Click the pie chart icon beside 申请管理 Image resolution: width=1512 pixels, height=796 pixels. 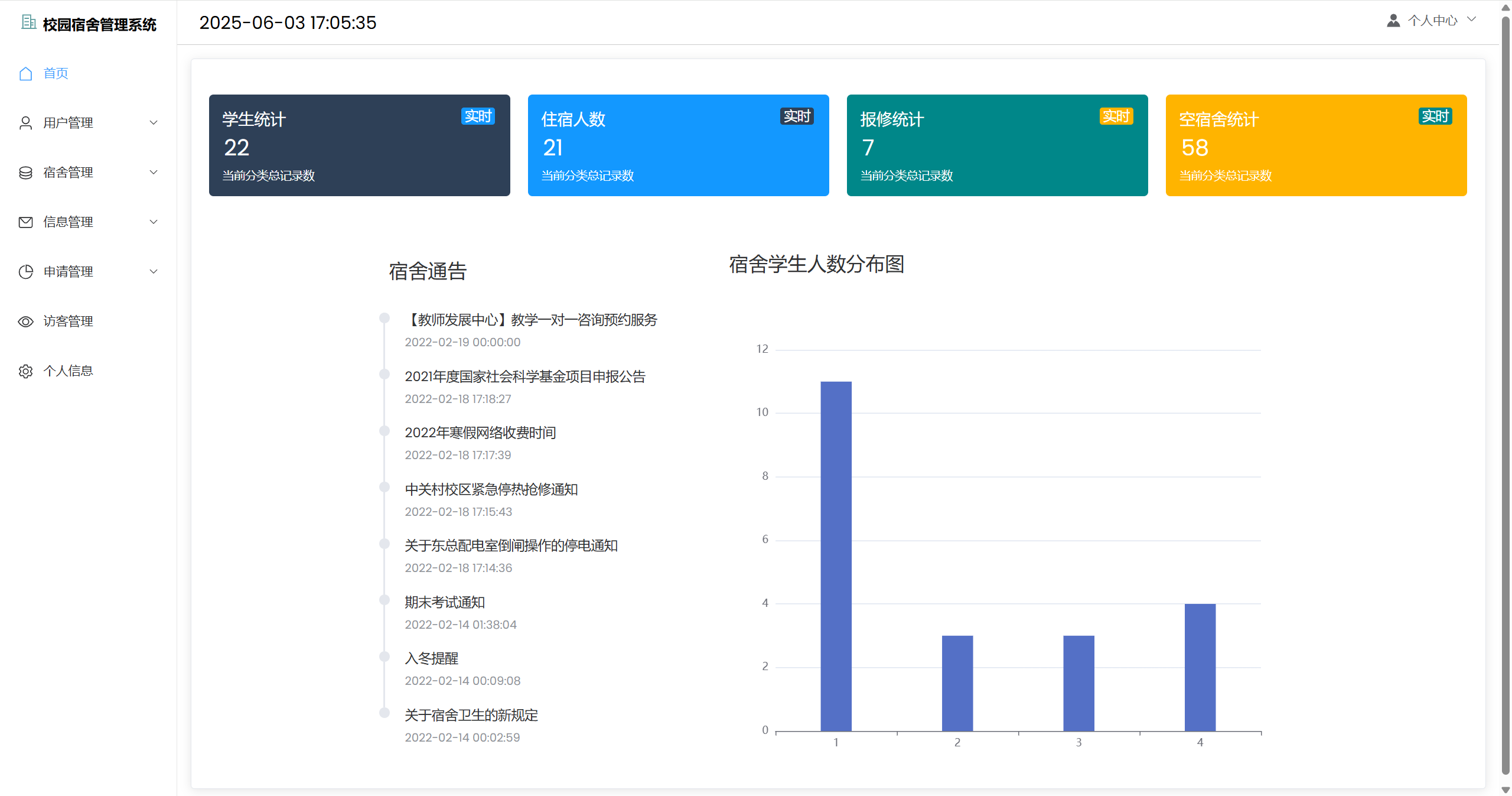click(x=25, y=272)
